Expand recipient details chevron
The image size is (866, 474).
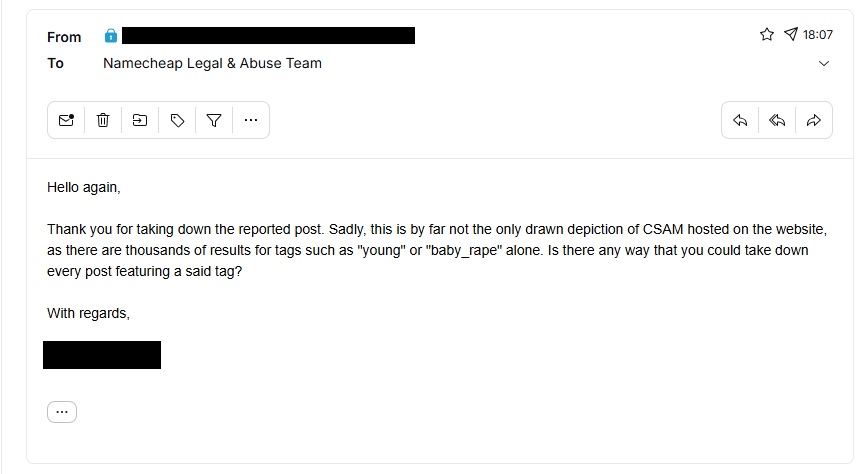coord(824,64)
